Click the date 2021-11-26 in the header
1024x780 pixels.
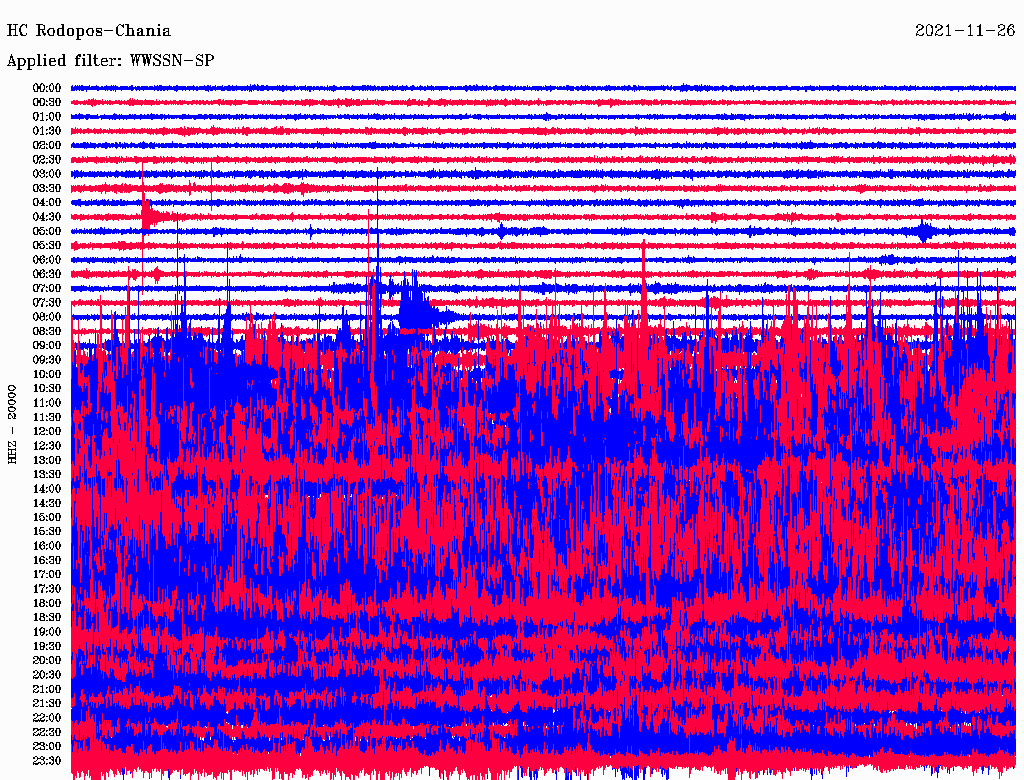pyautogui.click(x=965, y=31)
